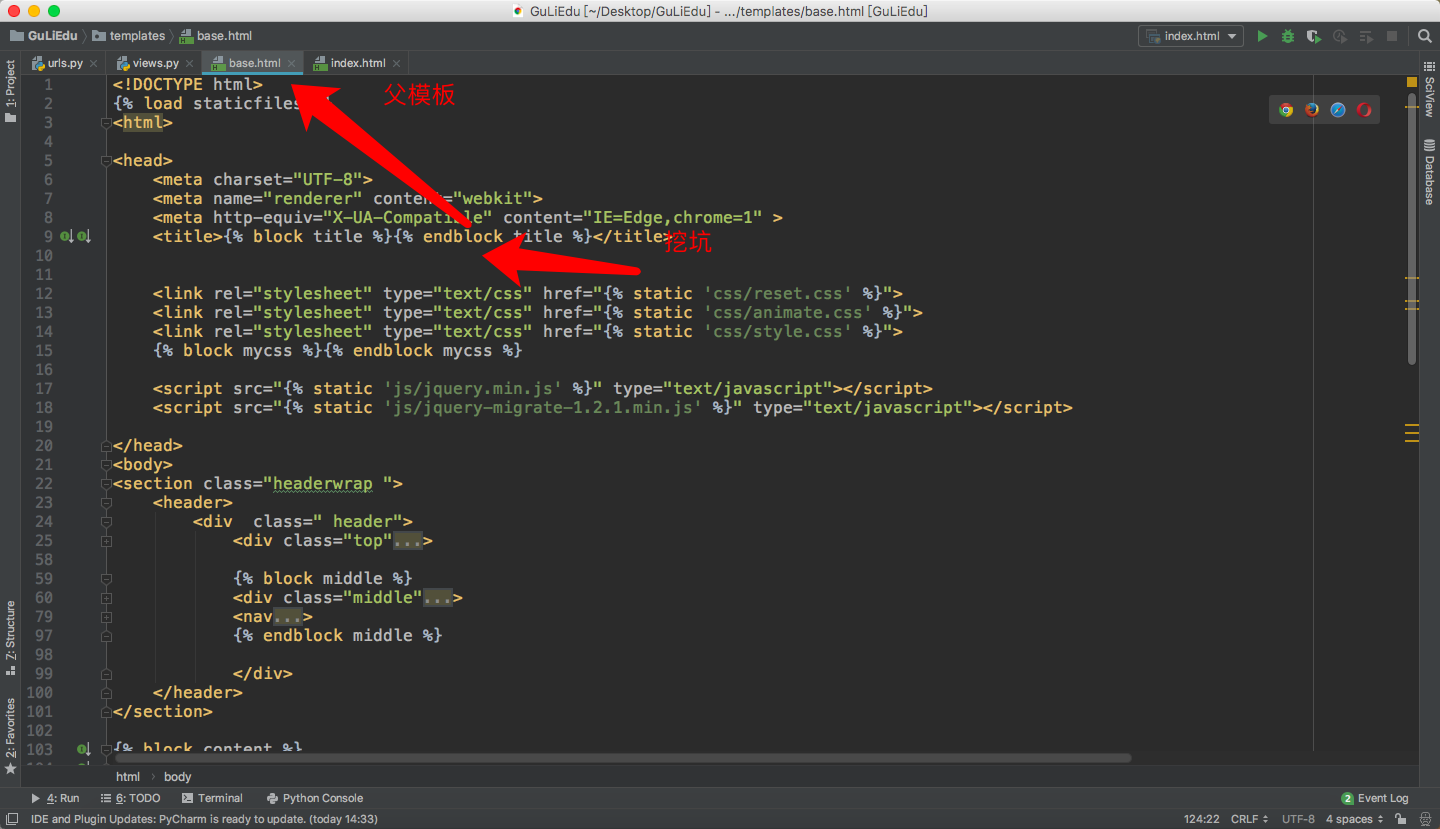The width and height of the screenshot is (1440, 829).
Task: Open Search Everywhere magnifier icon
Action: [1425, 36]
